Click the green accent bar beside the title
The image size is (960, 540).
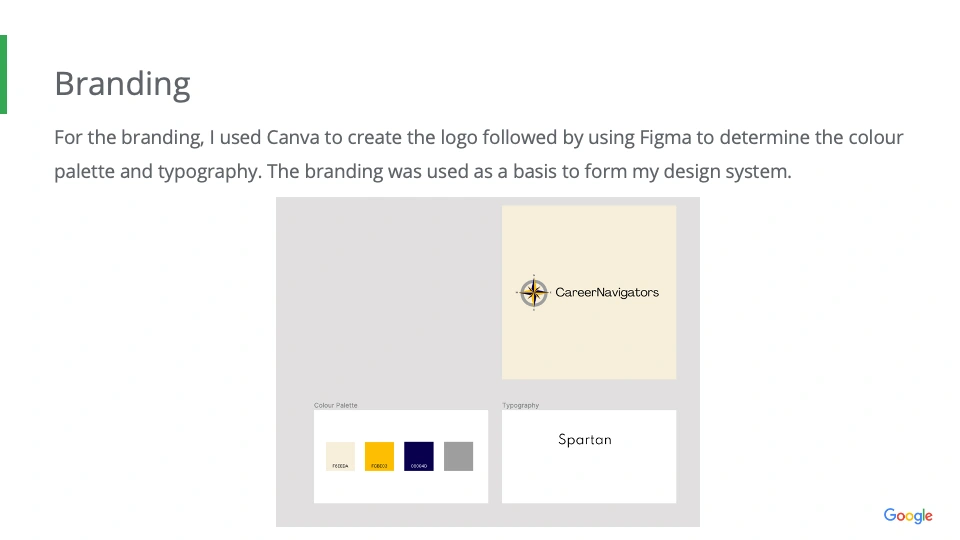(3, 75)
